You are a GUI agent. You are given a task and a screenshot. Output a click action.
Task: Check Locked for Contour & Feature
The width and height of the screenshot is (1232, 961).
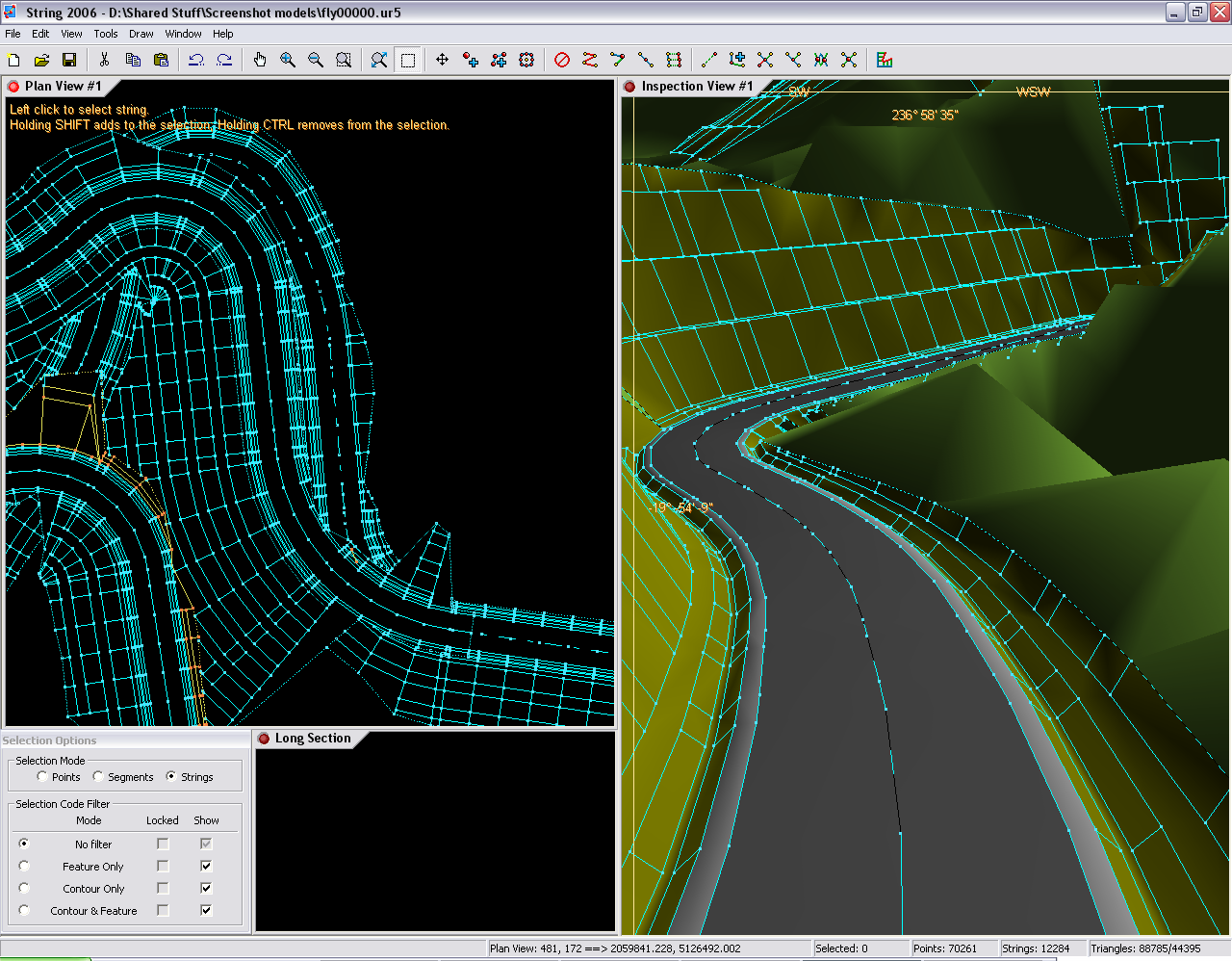pos(163,910)
